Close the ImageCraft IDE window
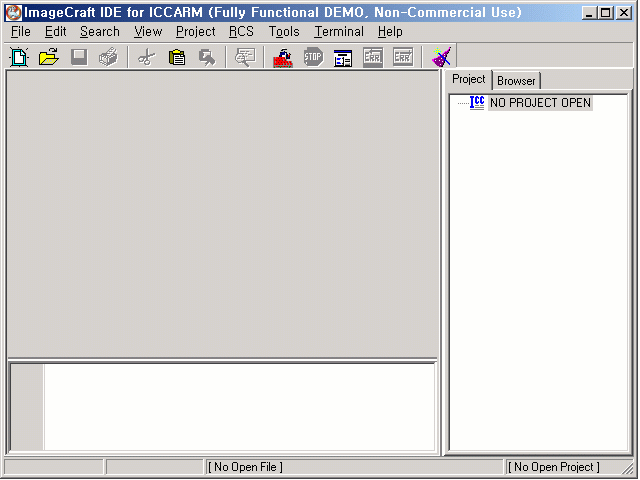The image size is (640, 480). (x=624, y=13)
